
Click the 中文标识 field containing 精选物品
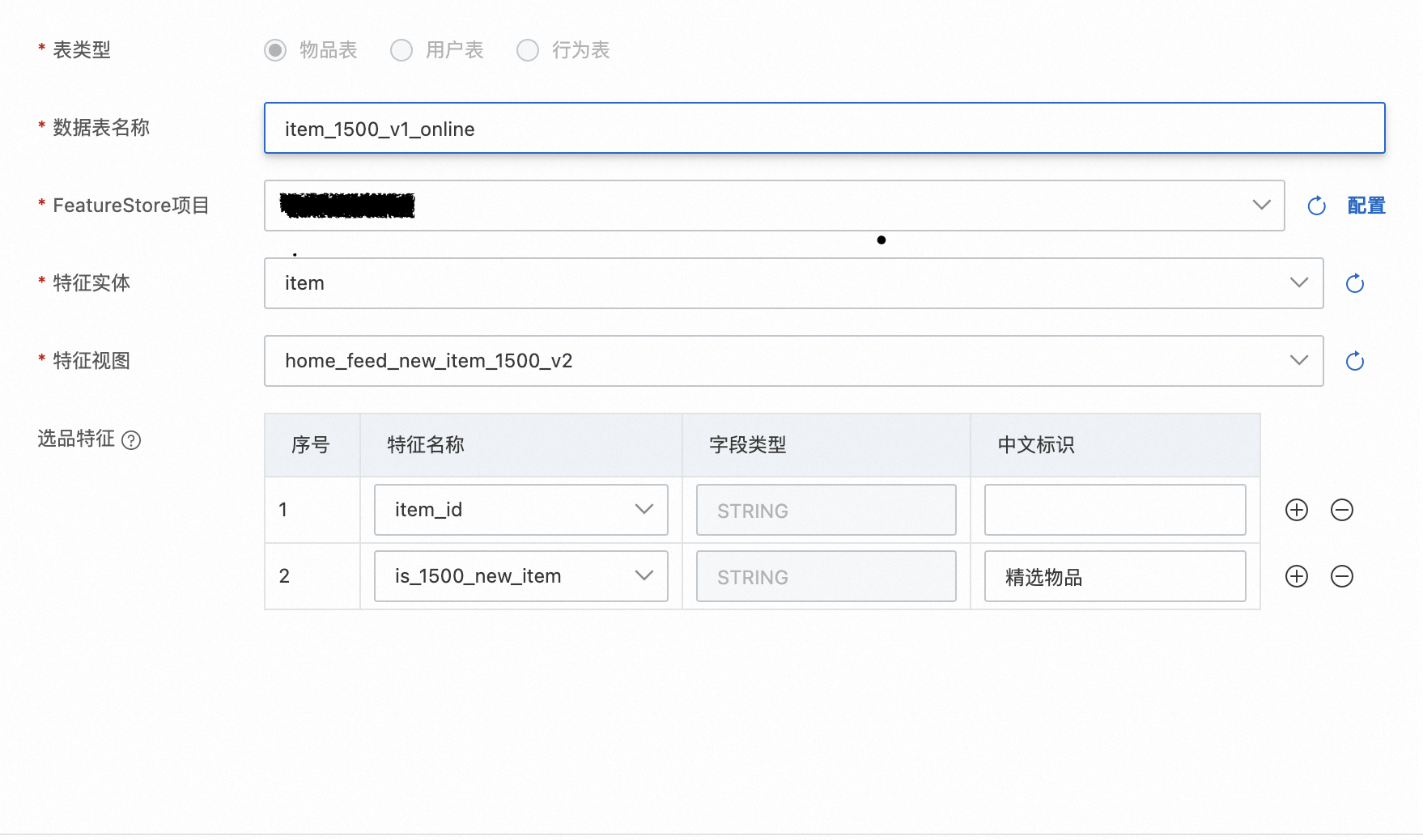1115,576
